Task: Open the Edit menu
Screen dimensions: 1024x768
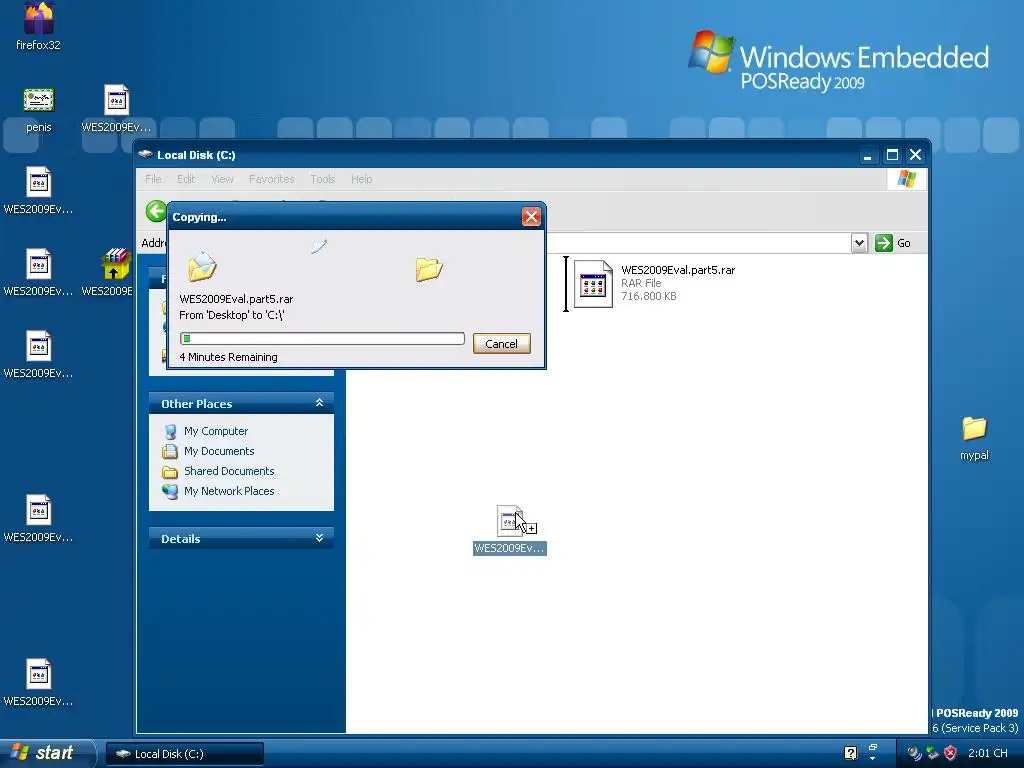Action: pos(186,179)
